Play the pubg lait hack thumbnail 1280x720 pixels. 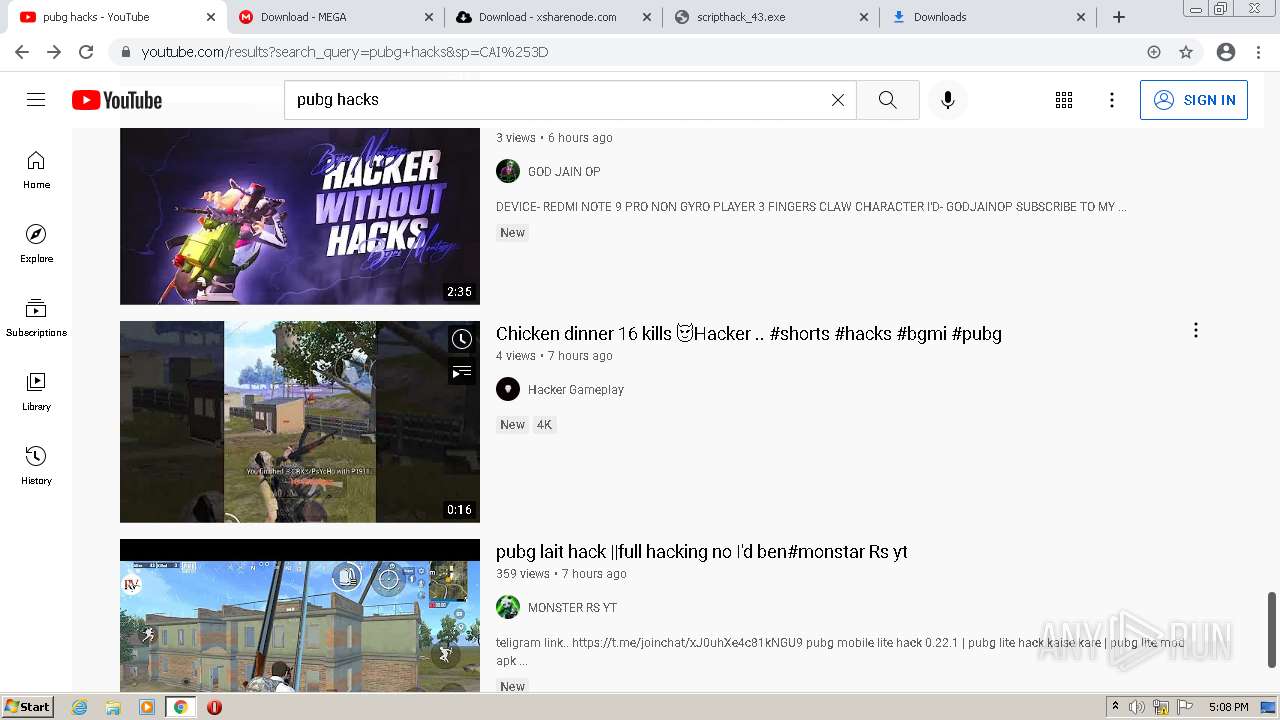[x=300, y=616]
